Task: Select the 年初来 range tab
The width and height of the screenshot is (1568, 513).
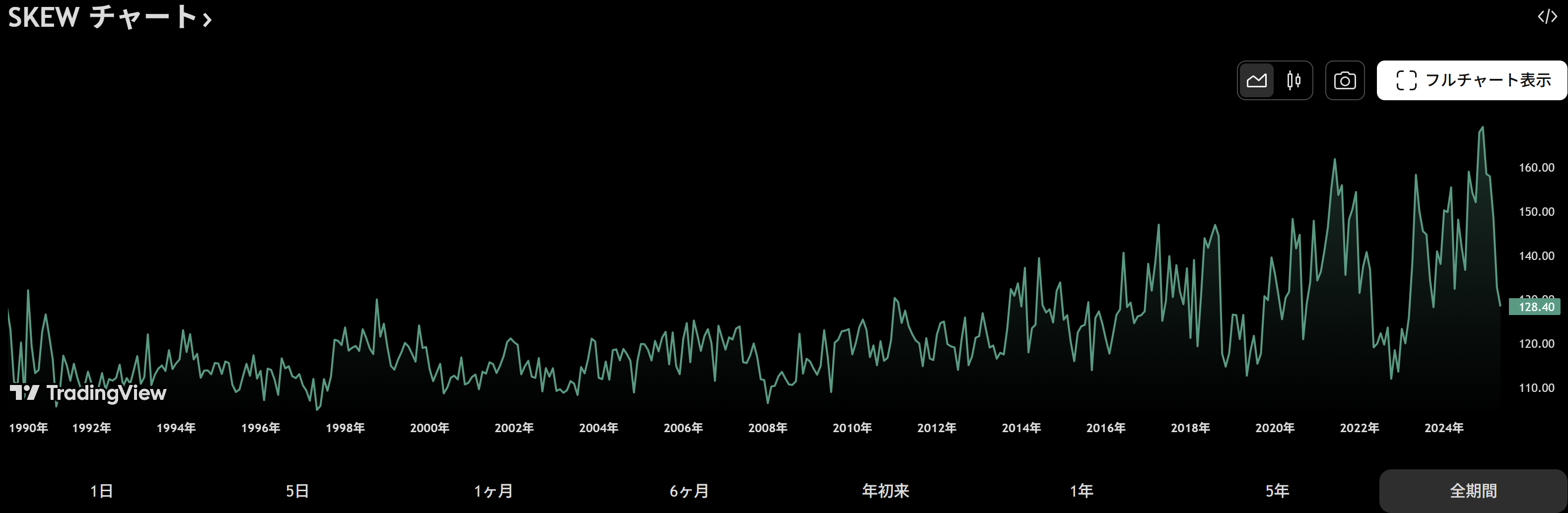Action: 886,491
